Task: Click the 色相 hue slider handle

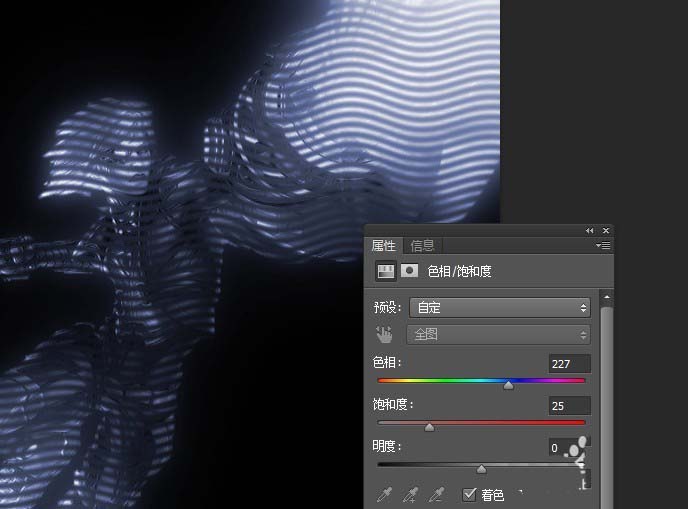Action: tap(508, 385)
